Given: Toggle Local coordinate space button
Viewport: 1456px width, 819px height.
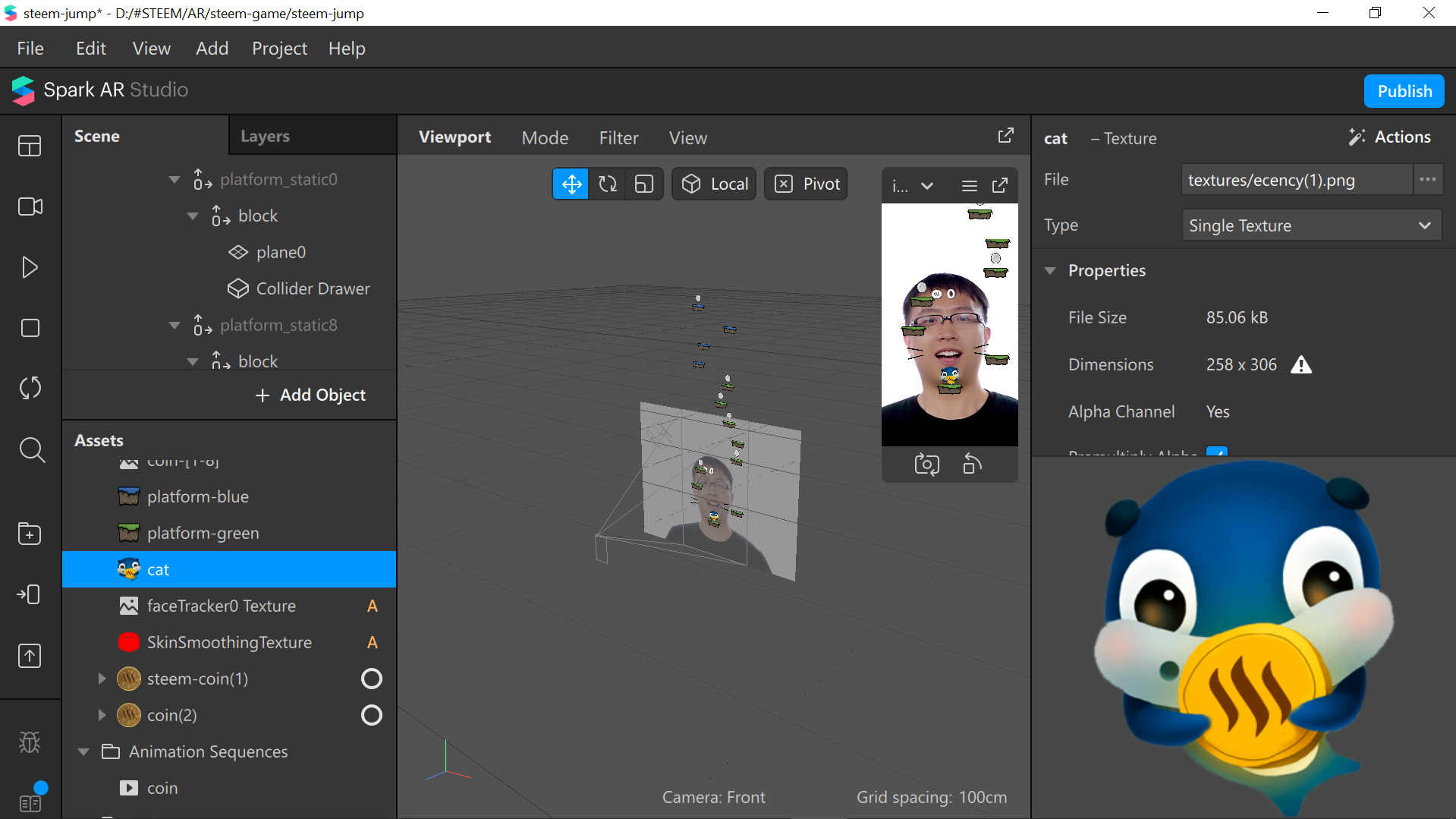Looking at the screenshot, I should pos(714,184).
